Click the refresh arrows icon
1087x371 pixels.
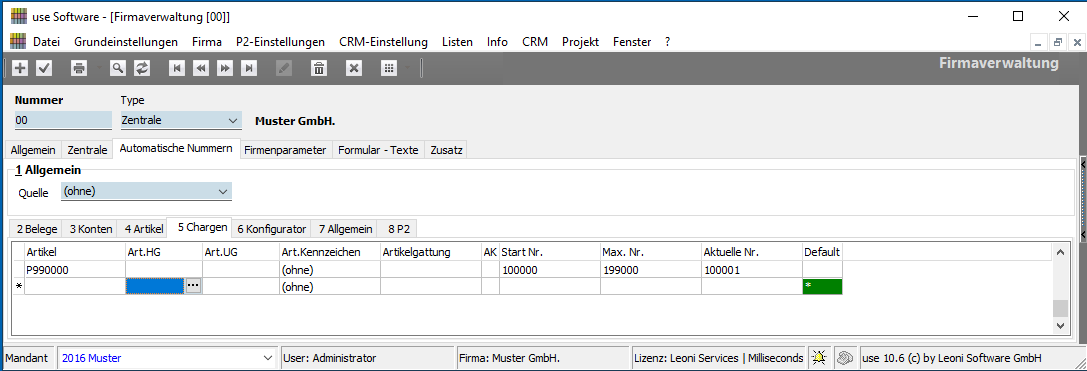tap(141, 68)
